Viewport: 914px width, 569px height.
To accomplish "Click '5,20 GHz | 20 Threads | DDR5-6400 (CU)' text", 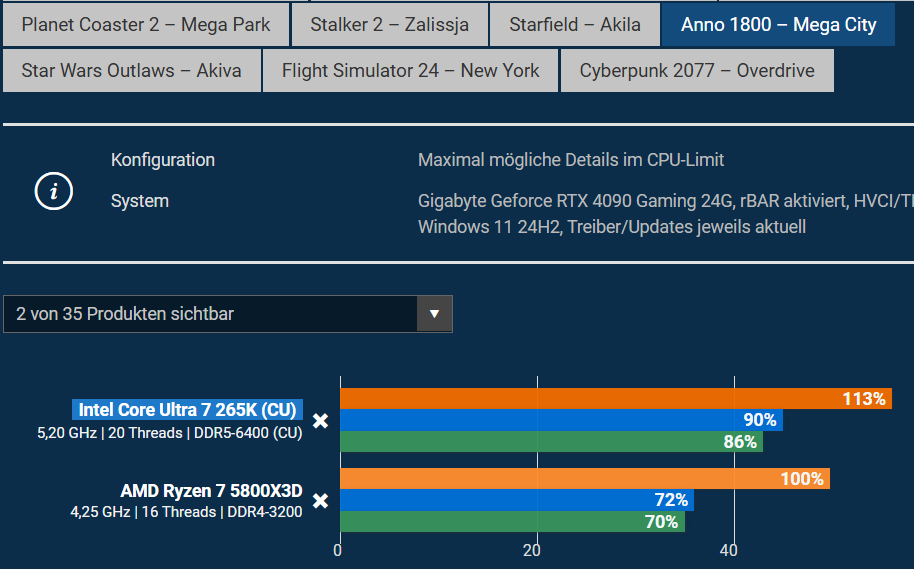I will coord(170,433).
